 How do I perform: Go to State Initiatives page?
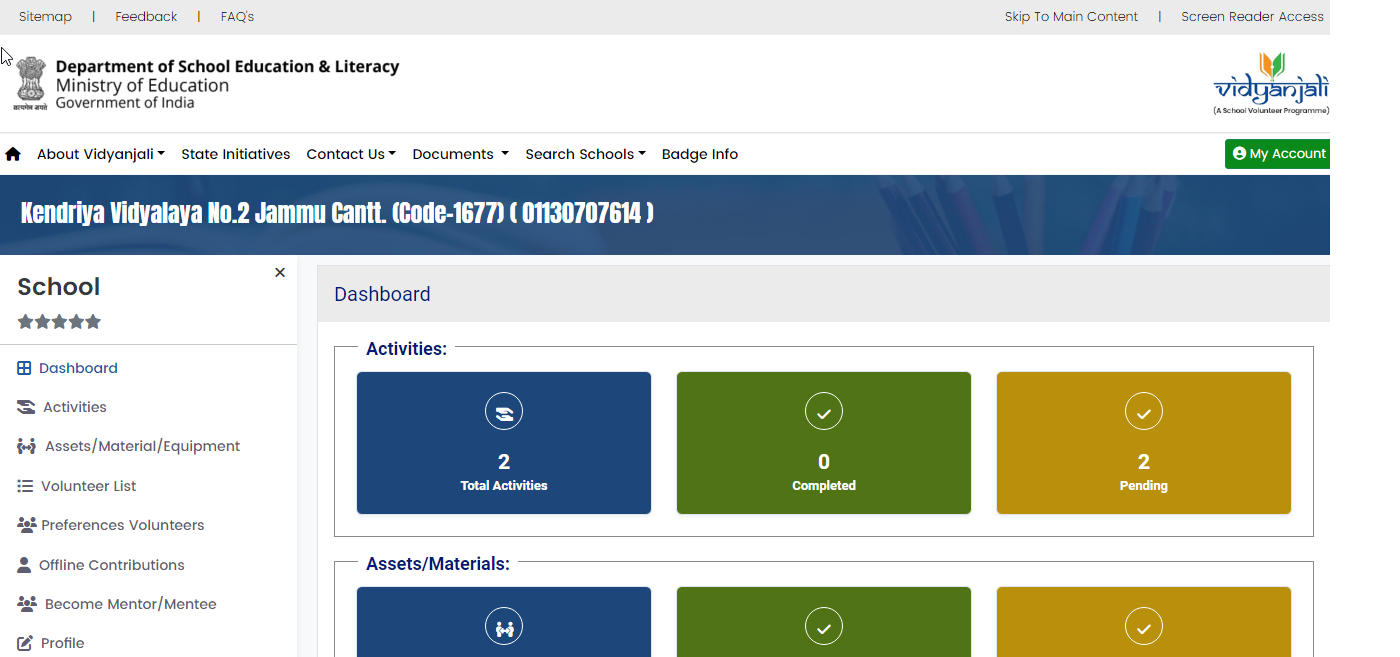pyautogui.click(x=235, y=154)
